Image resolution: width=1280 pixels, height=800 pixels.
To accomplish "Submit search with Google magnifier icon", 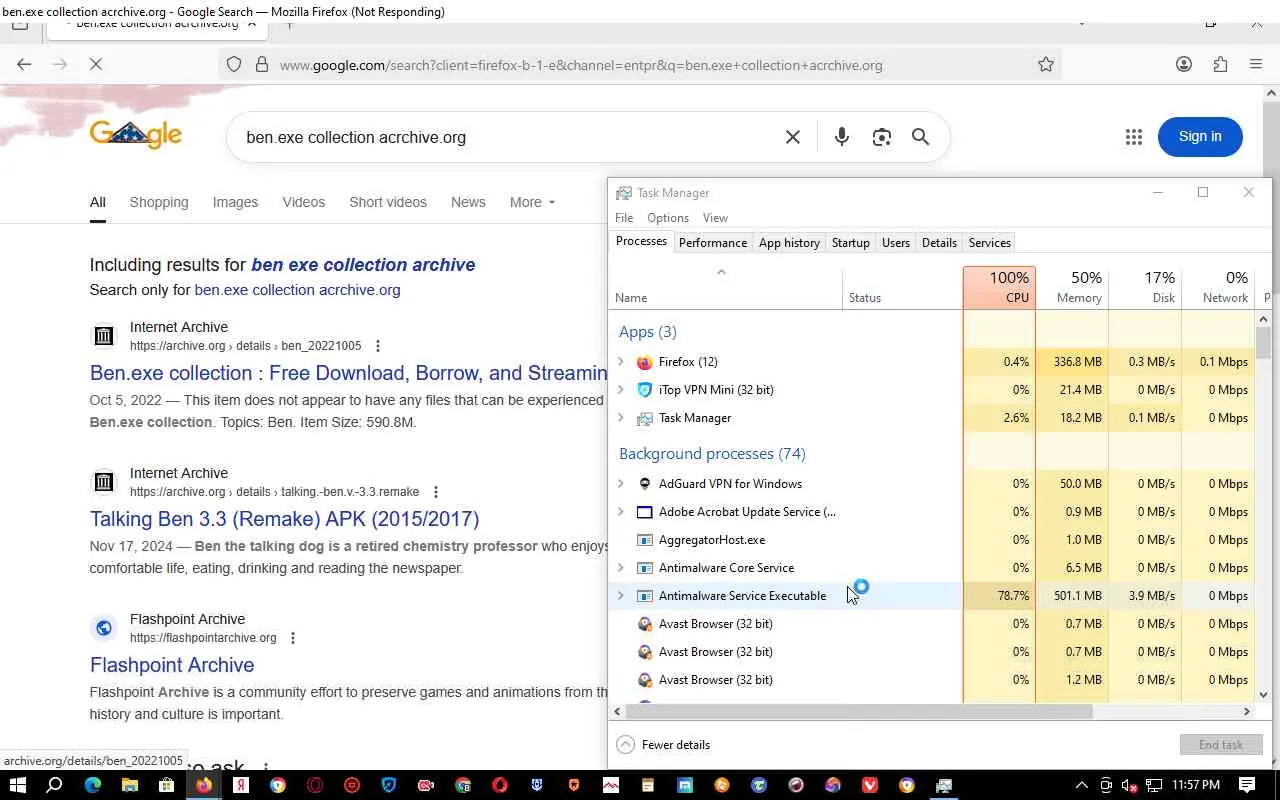I will (921, 137).
